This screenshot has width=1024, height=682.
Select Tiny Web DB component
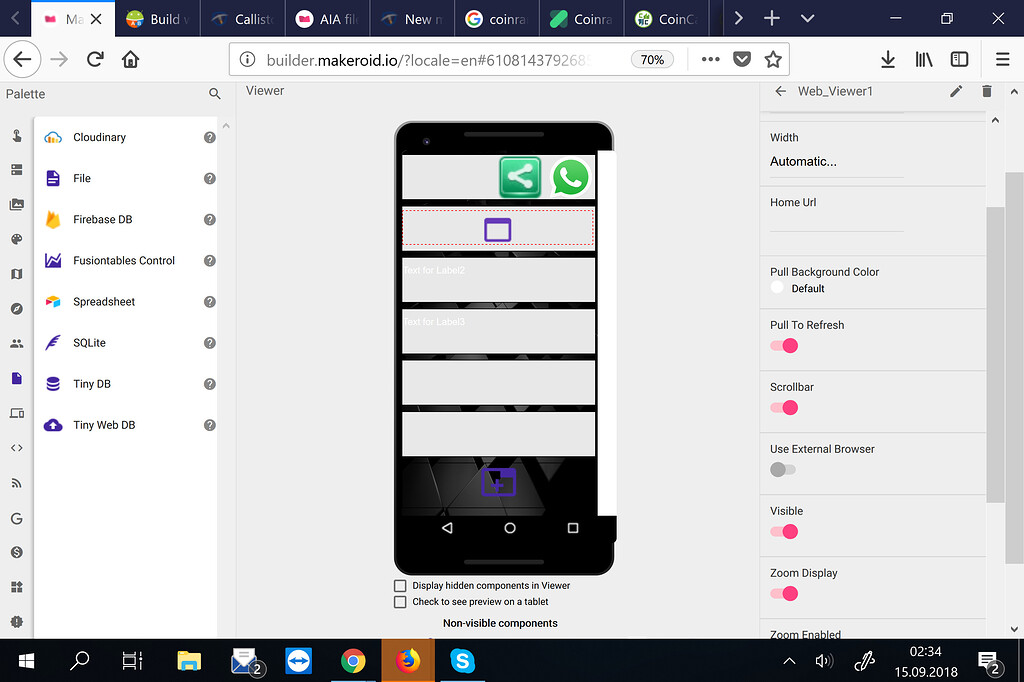tap(104, 425)
